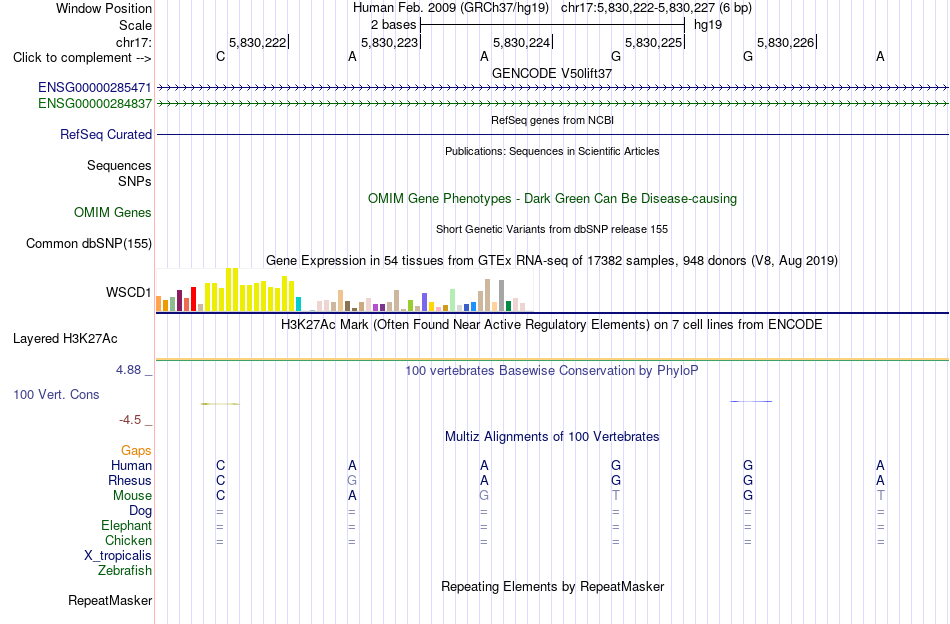The image size is (950, 624).
Task: Click the Mouse species label
Action: [132, 496]
